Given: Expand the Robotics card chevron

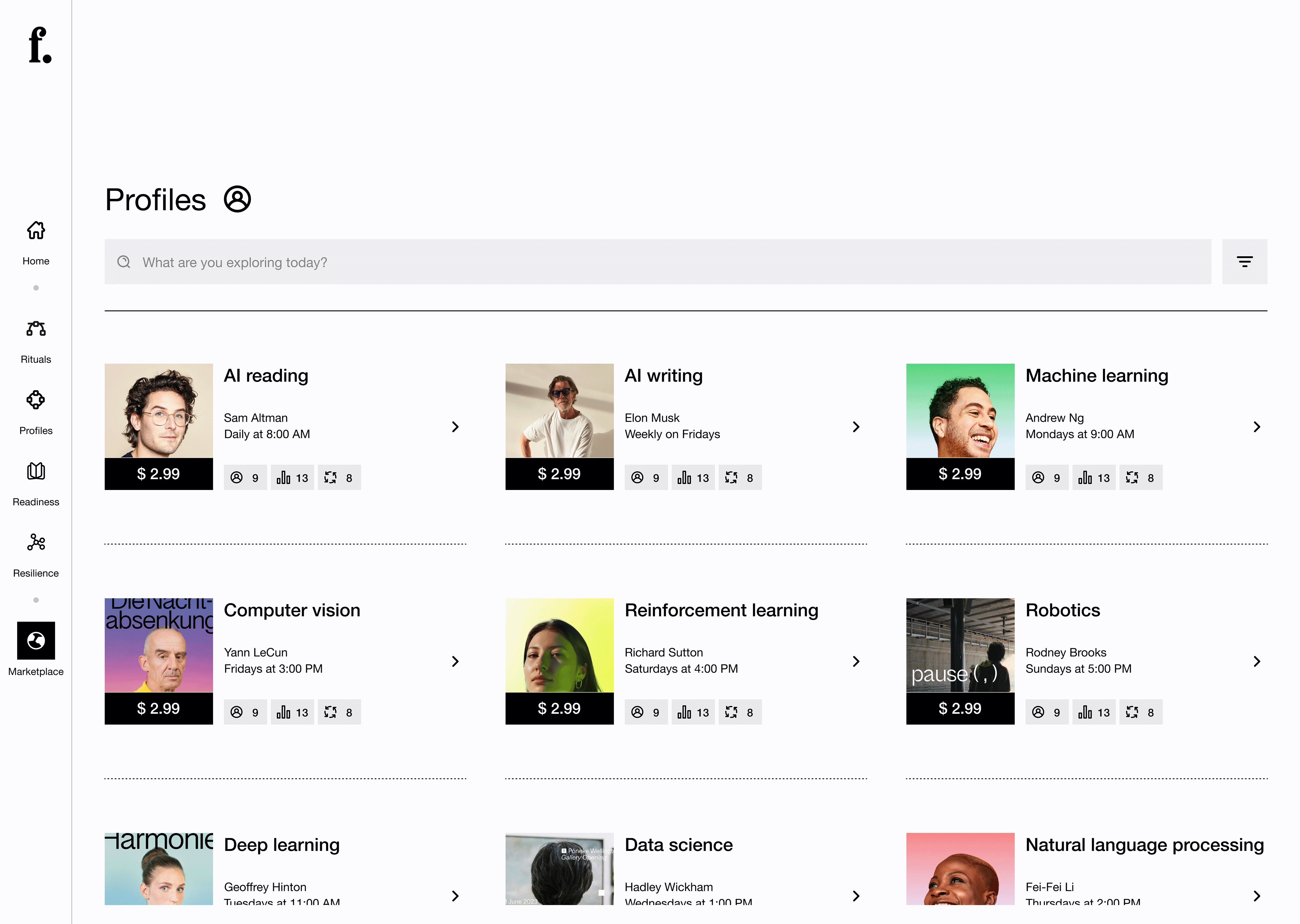Looking at the screenshot, I should pyautogui.click(x=1257, y=661).
